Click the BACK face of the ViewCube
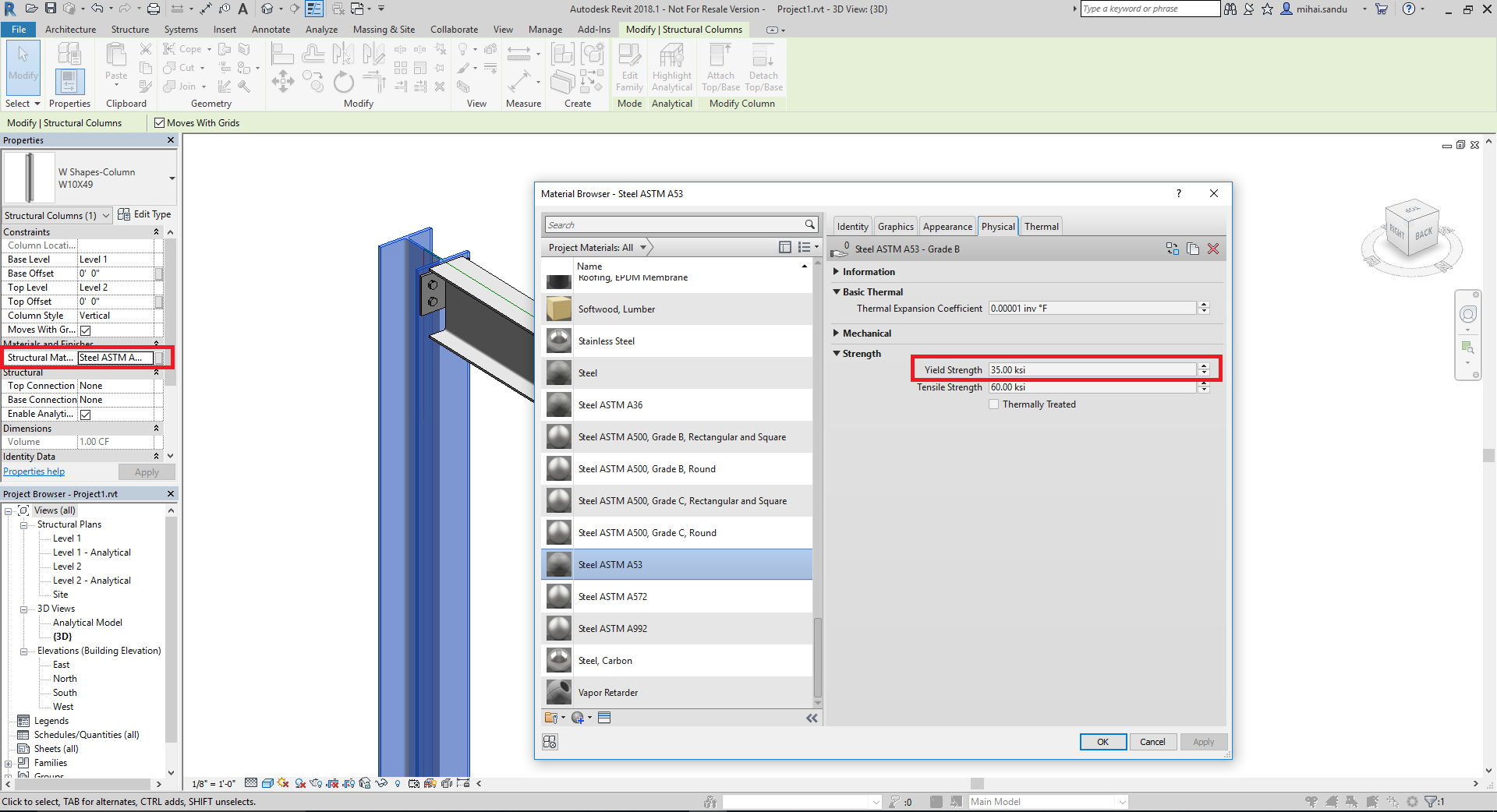The height and width of the screenshot is (812, 1497). (1424, 233)
